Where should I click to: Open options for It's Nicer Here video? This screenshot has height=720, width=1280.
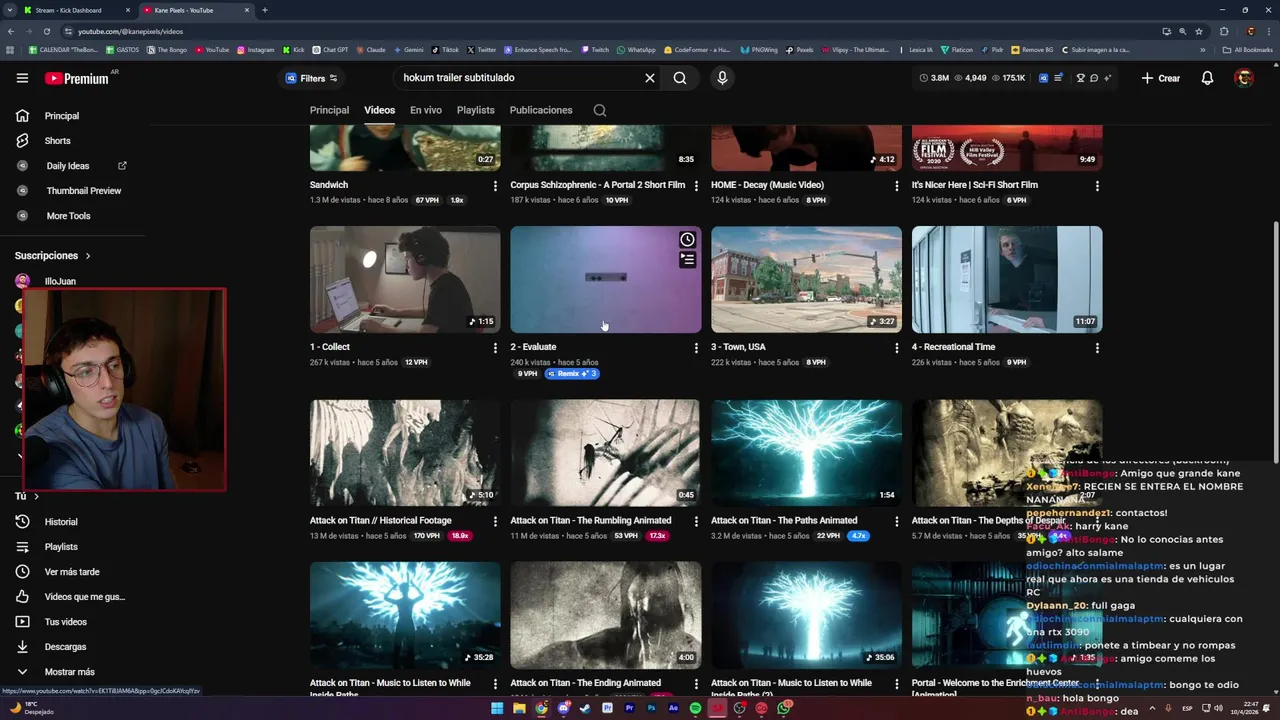point(1097,186)
